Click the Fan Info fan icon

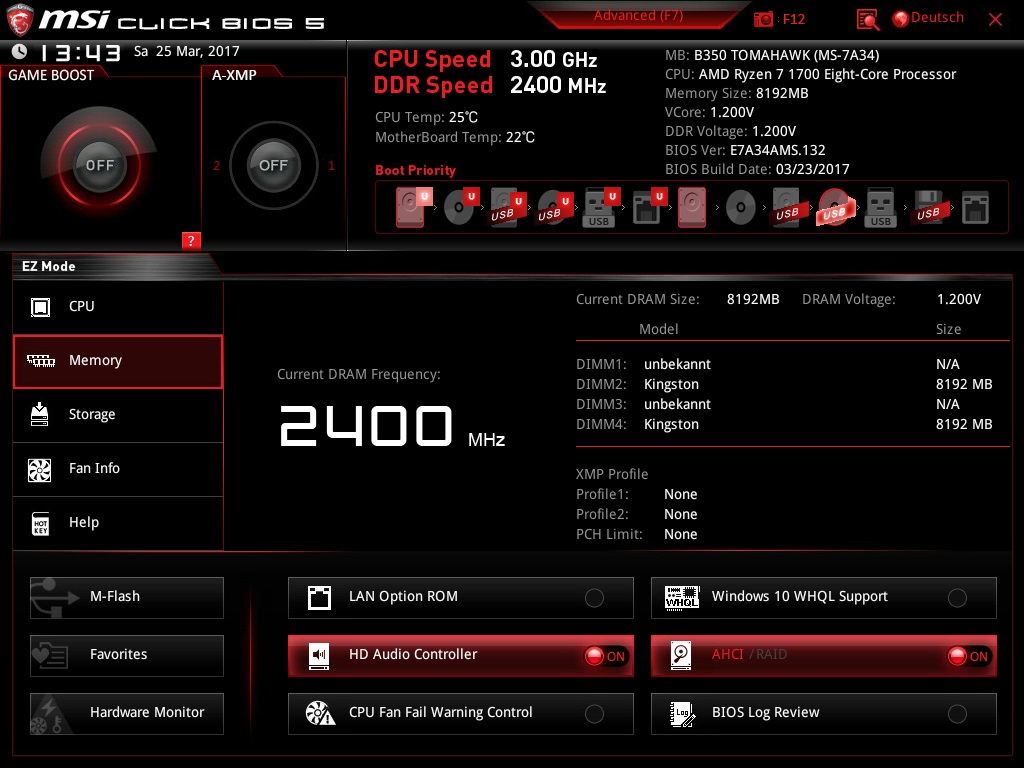[x=40, y=469]
